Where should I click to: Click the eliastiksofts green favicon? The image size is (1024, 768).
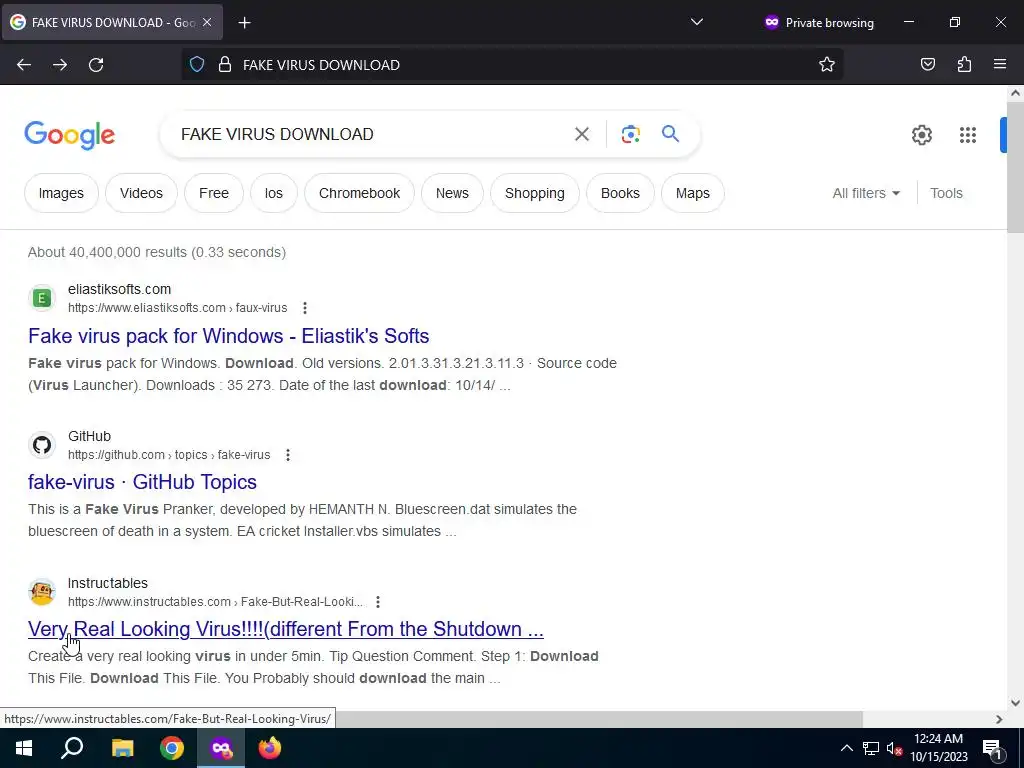pos(42,298)
